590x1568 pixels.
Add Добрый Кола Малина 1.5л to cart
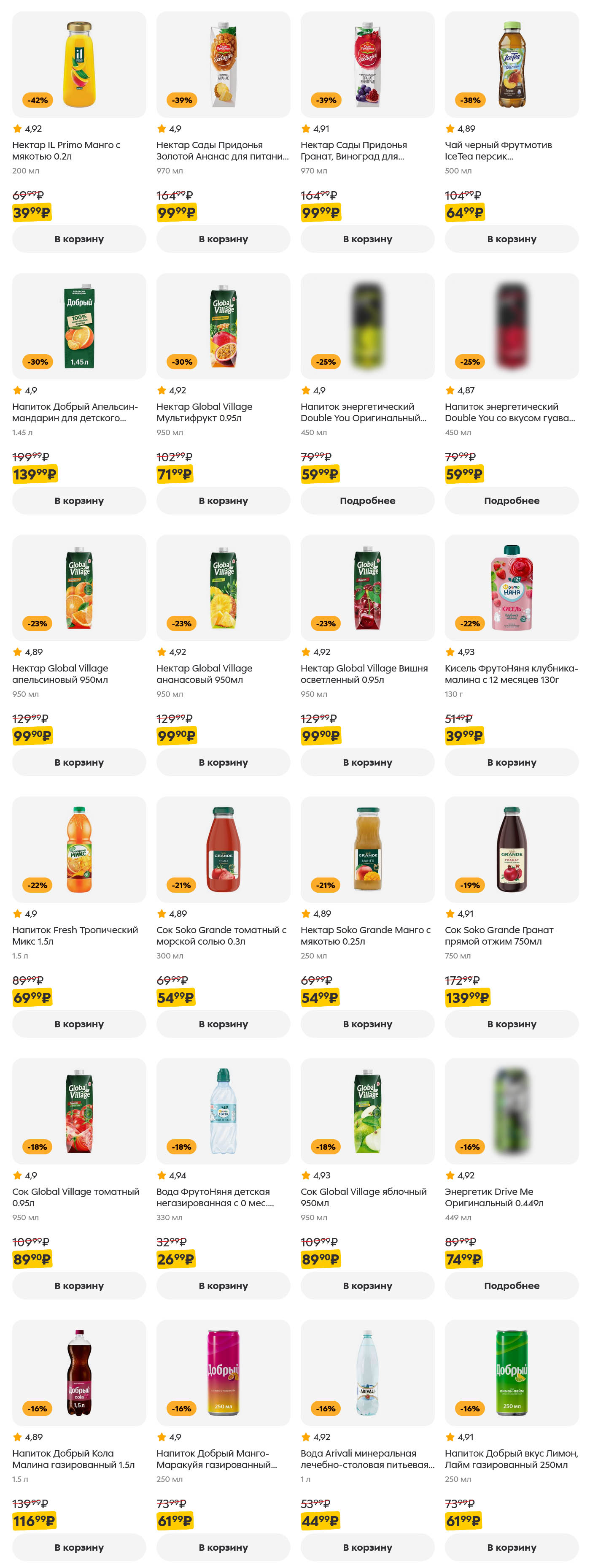click(79, 1547)
